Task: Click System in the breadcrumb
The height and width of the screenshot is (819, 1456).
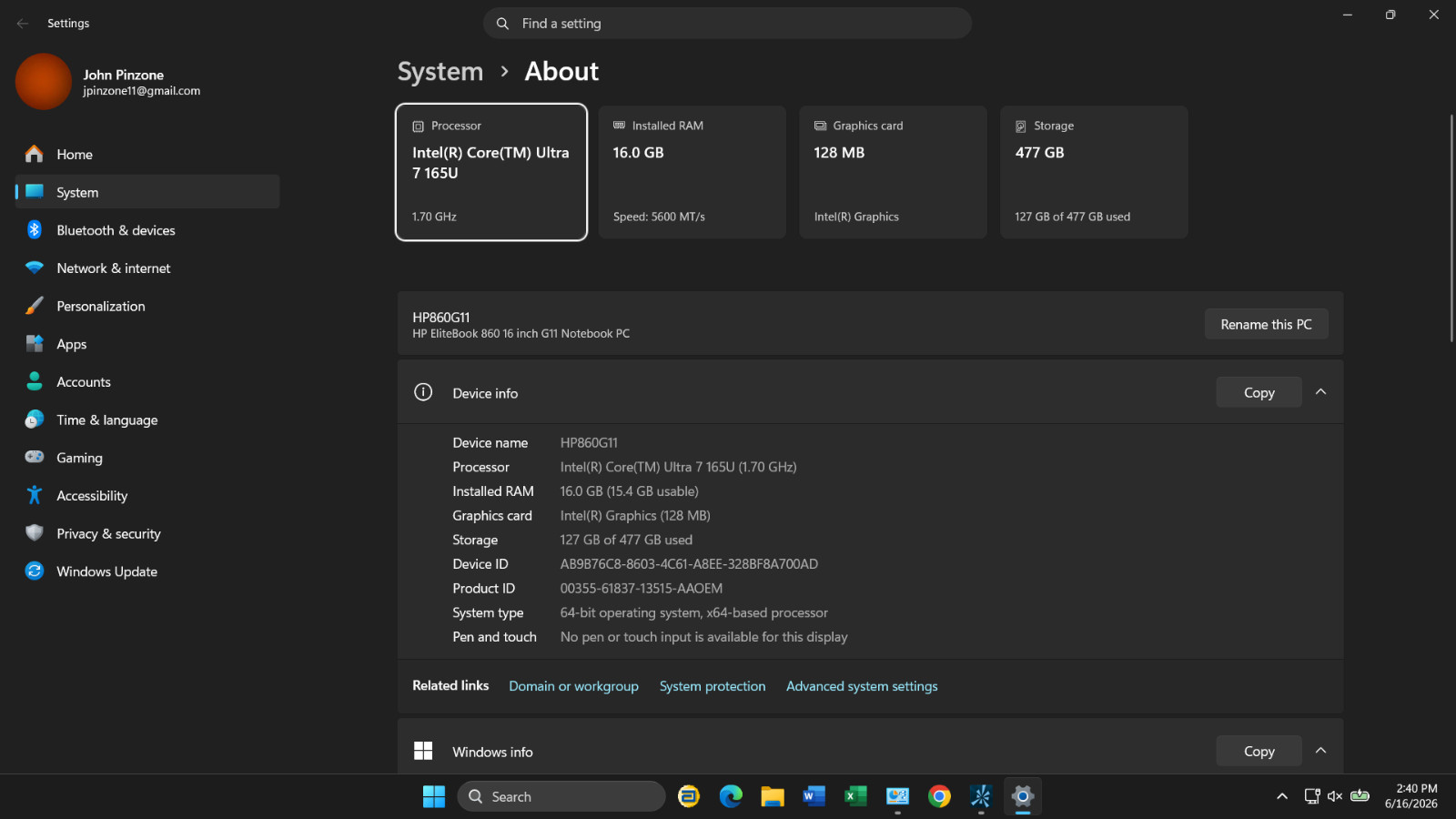Action: tap(440, 72)
